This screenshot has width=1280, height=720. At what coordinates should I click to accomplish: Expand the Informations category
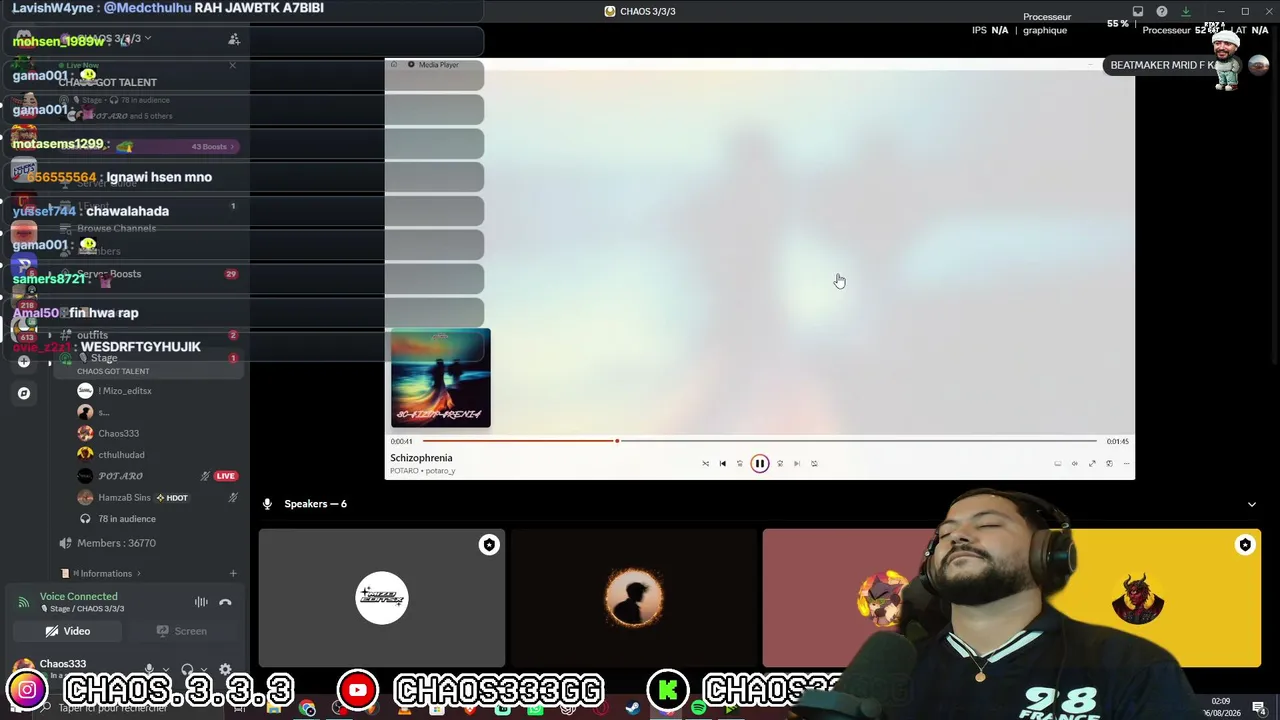click(106, 573)
